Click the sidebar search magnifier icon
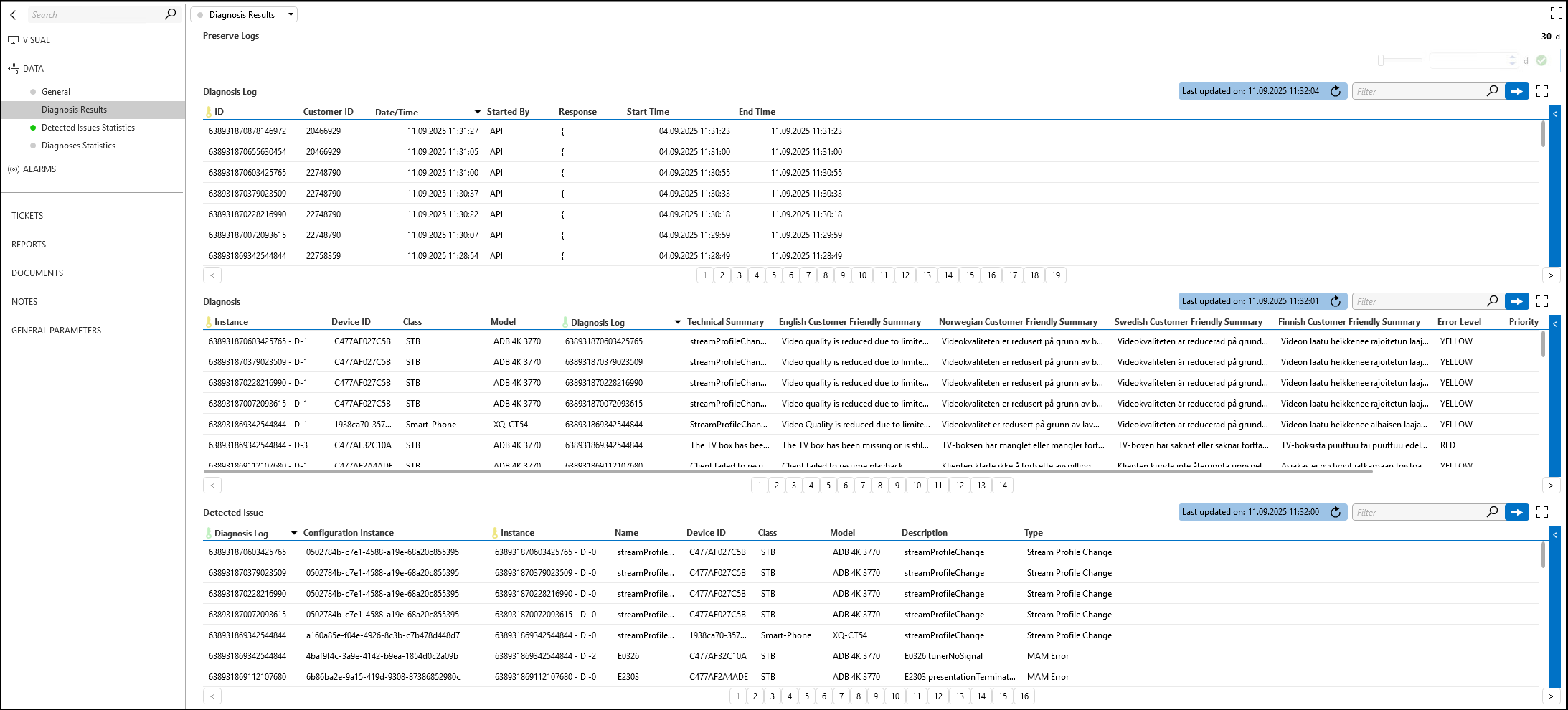This screenshot has height=710, width=1568. [170, 14]
